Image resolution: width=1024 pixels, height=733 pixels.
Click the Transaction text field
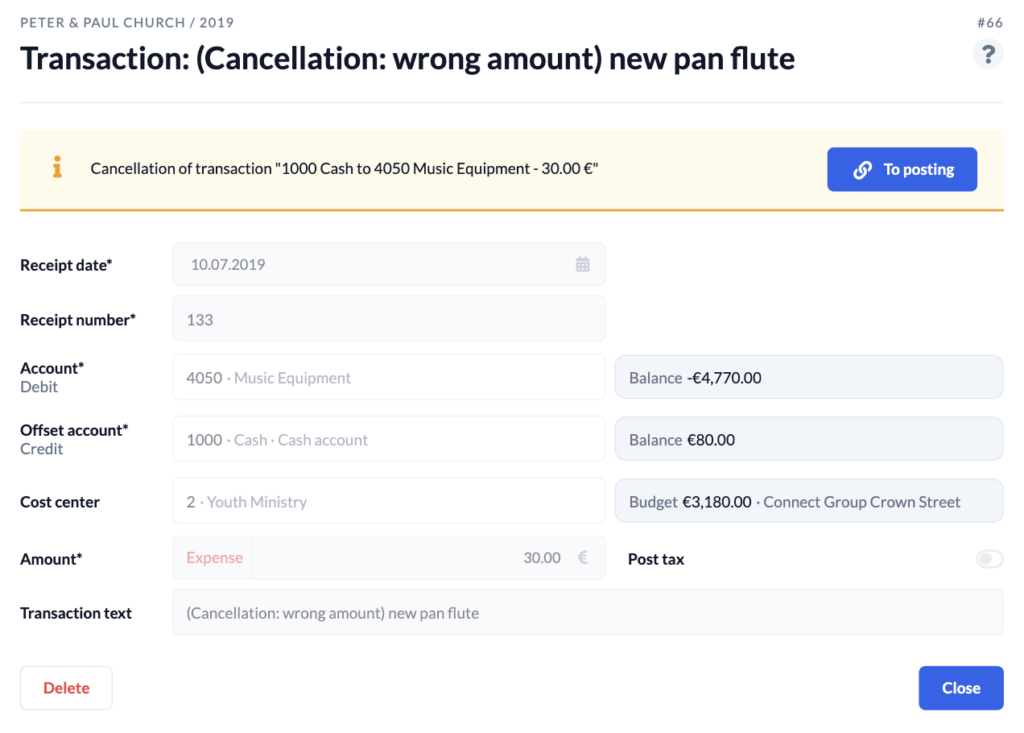[x=588, y=613]
